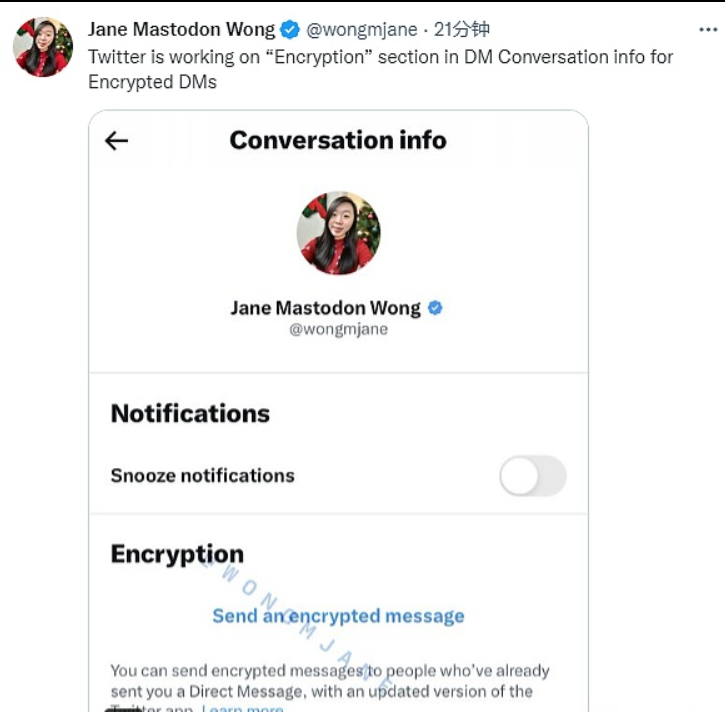Open the tweet's more options menu
Image resolution: width=725 pixels, height=712 pixels.
(x=707, y=30)
